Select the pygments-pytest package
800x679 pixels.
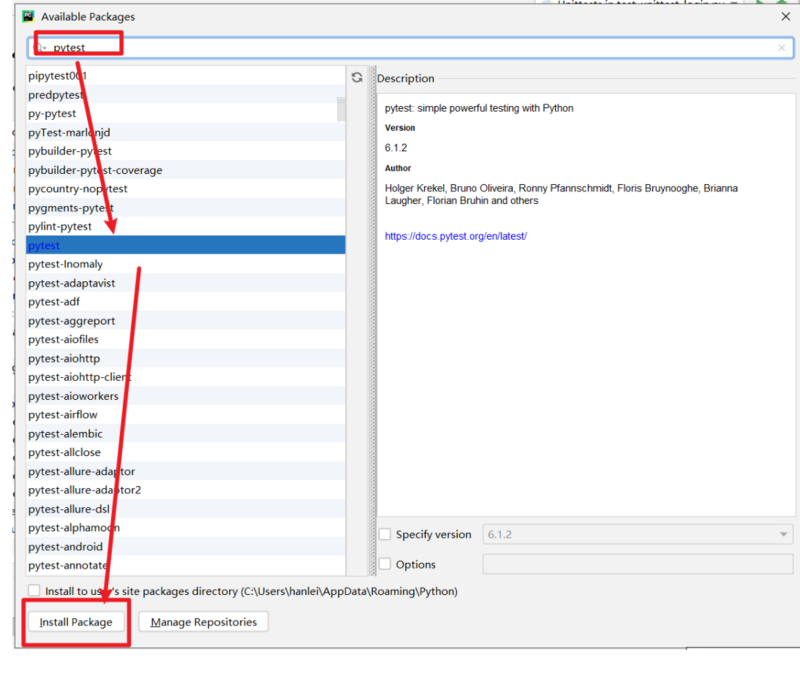click(x=186, y=208)
